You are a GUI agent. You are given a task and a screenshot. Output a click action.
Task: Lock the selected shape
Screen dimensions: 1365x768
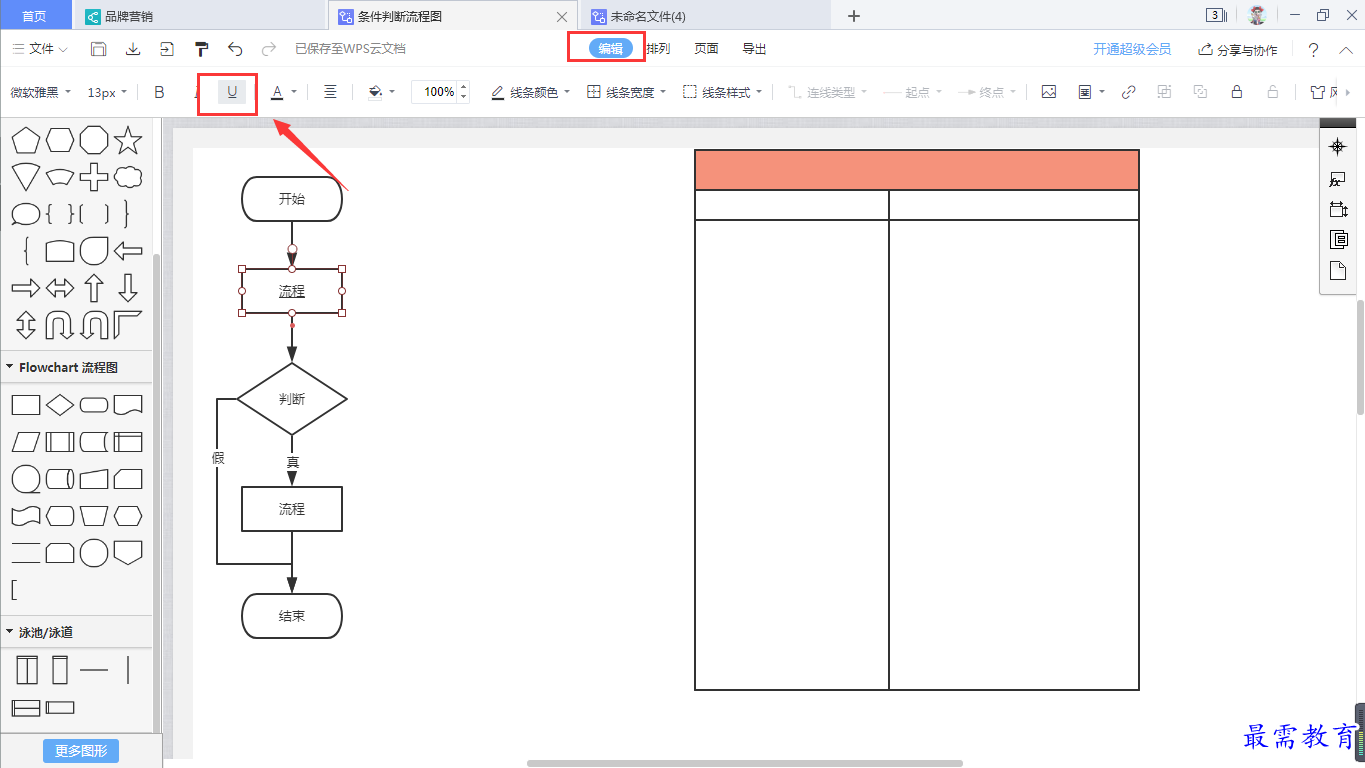[x=1237, y=92]
